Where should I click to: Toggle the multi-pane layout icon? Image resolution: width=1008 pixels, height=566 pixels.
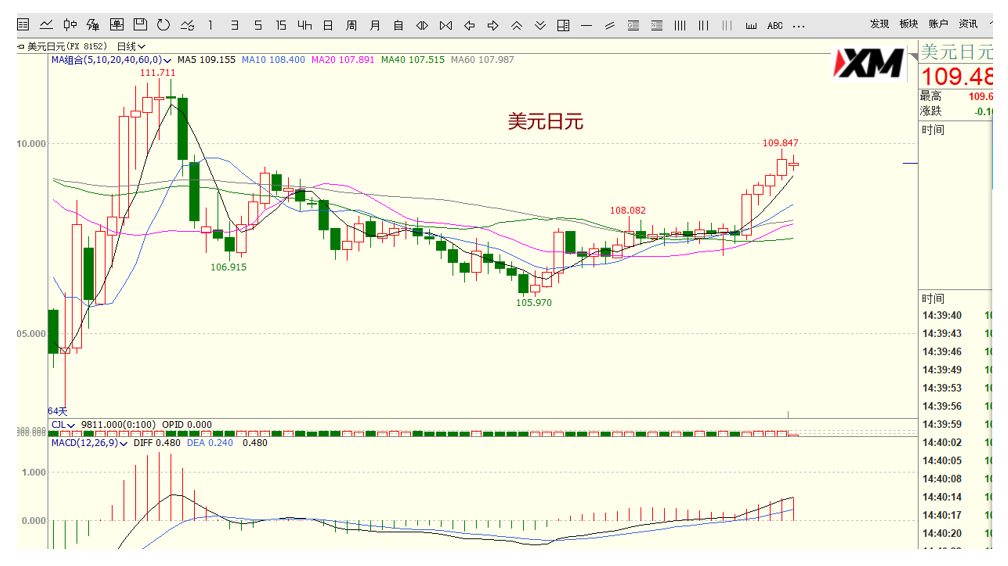[x=563, y=25]
